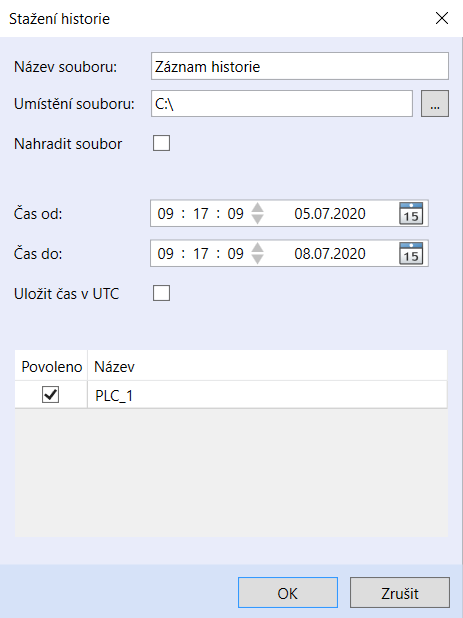463x618 pixels.
Task: Uncheck the PLC_1 Povoleno checkbox
Action: [x=50, y=395]
